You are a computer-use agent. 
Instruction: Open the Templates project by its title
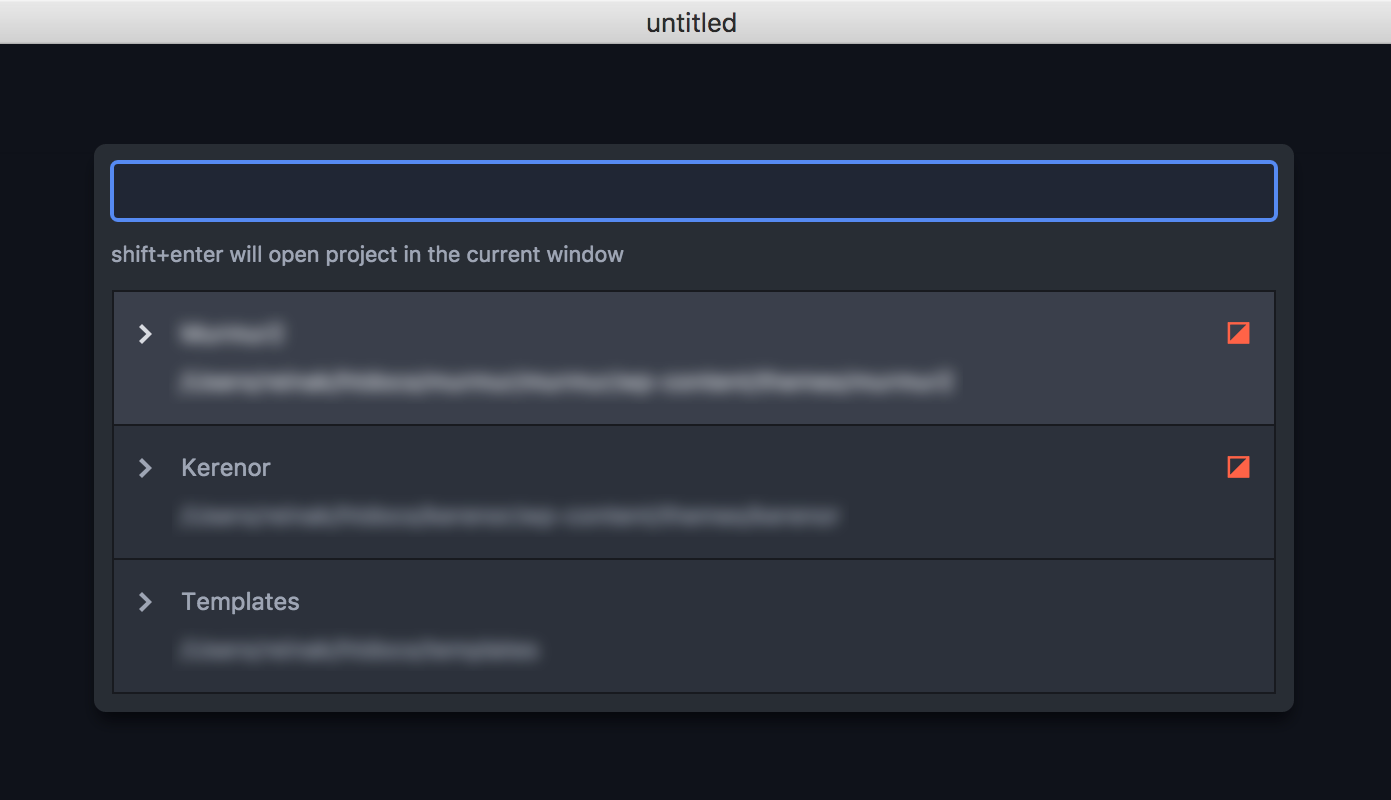tap(240, 601)
